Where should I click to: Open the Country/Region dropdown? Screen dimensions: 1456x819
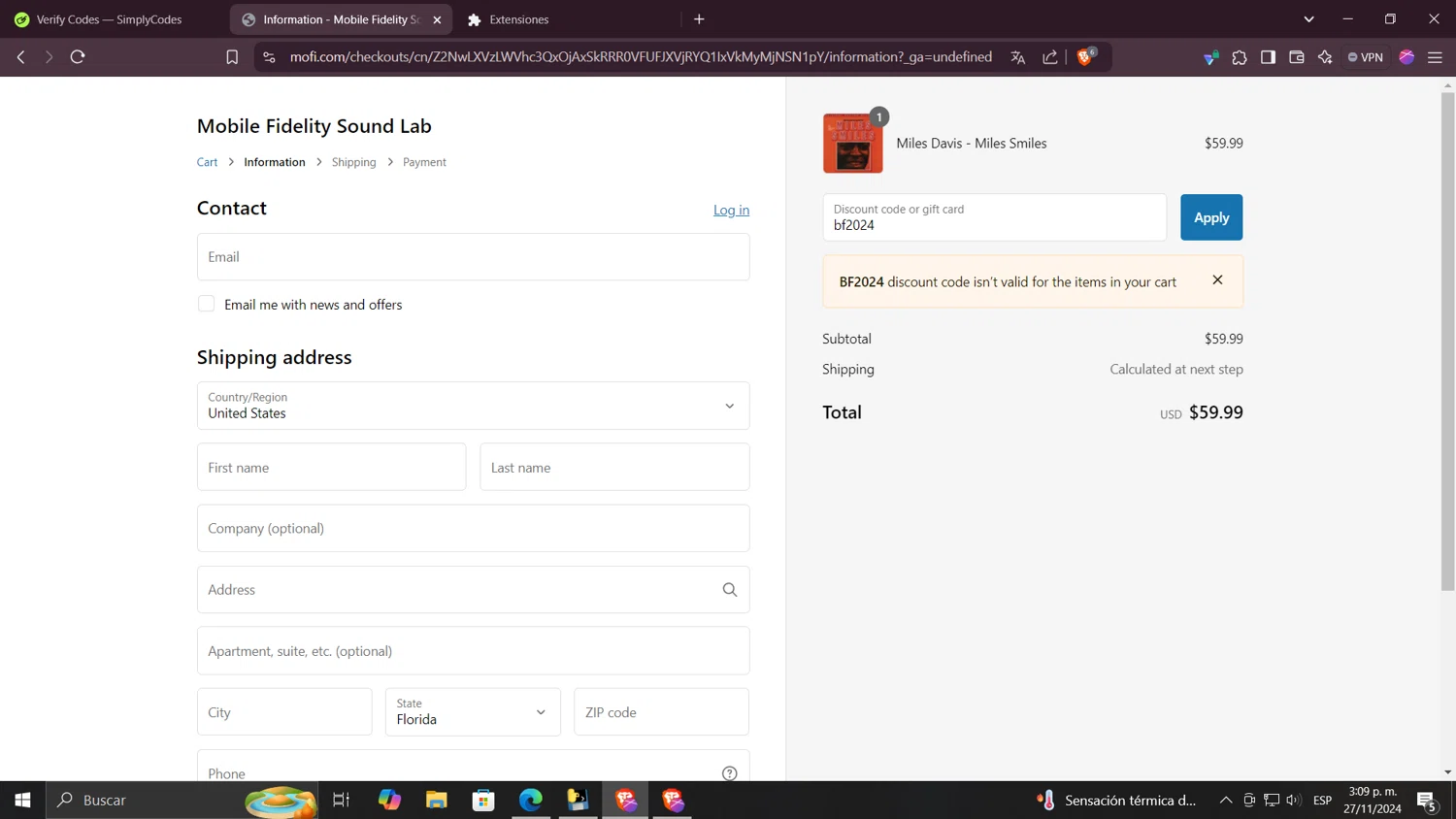click(x=473, y=406)
